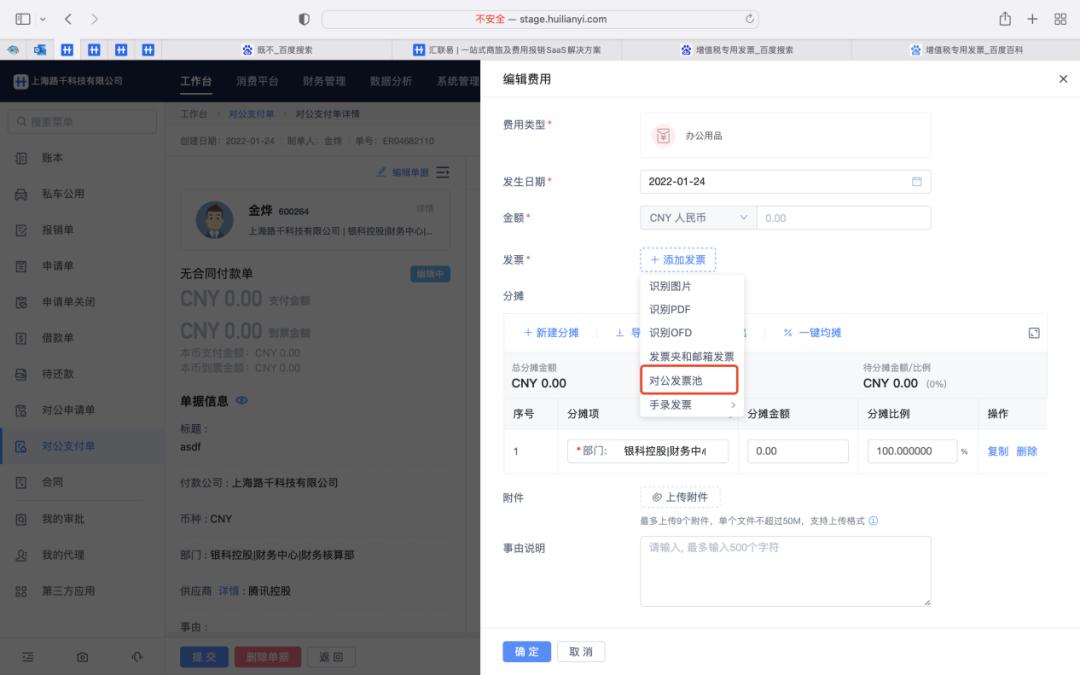Click the headset support icon at the bottom
Viewport: 1080px width, 675px height.
[x=138, y=657]
